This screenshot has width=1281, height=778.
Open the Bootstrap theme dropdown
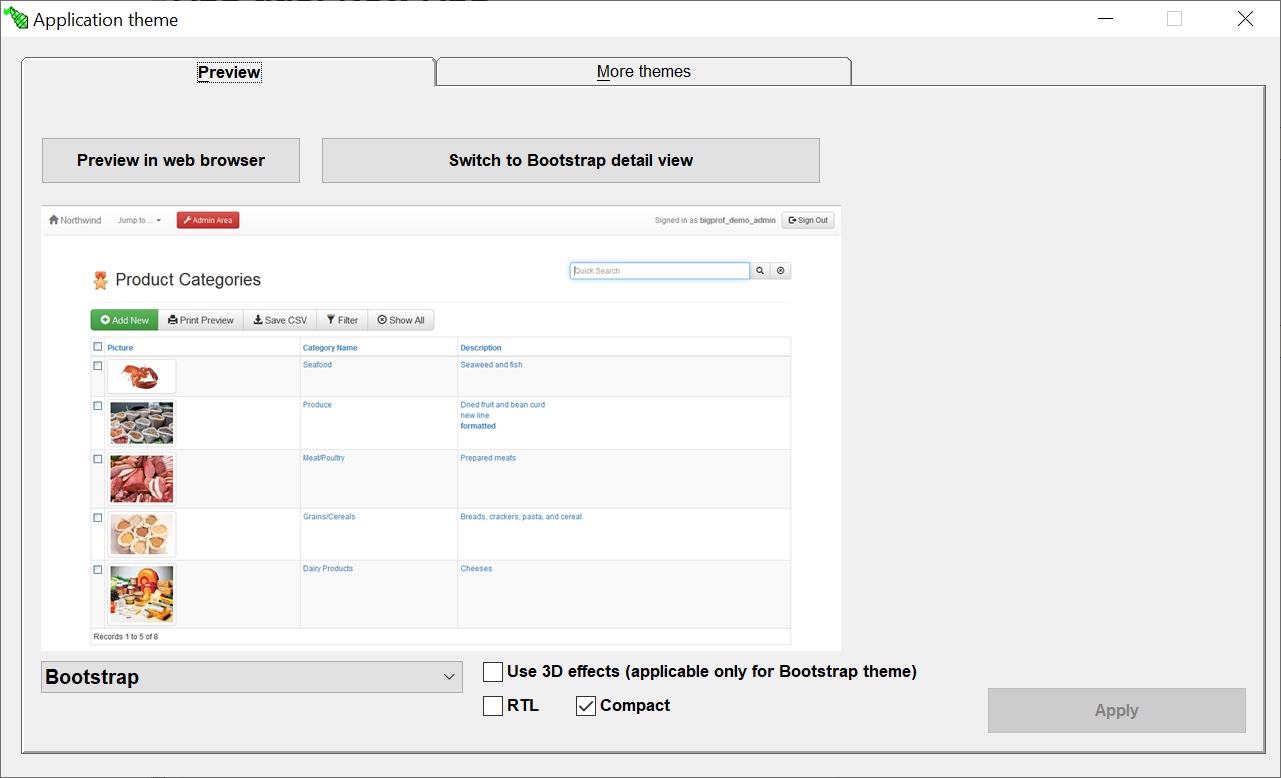click(x=251, y=677)
